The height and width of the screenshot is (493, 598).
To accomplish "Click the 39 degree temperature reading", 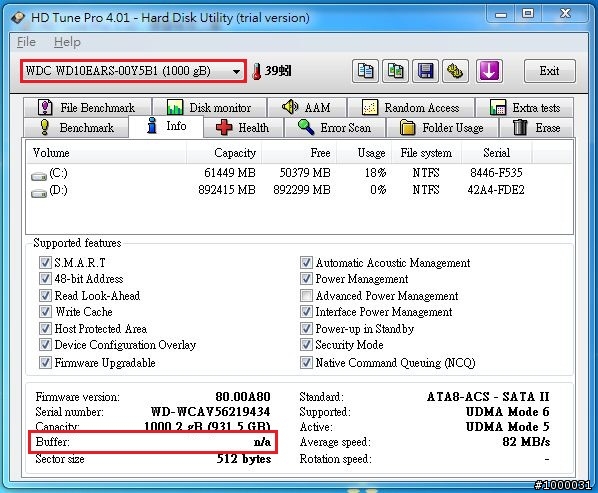I will point(278,71).
